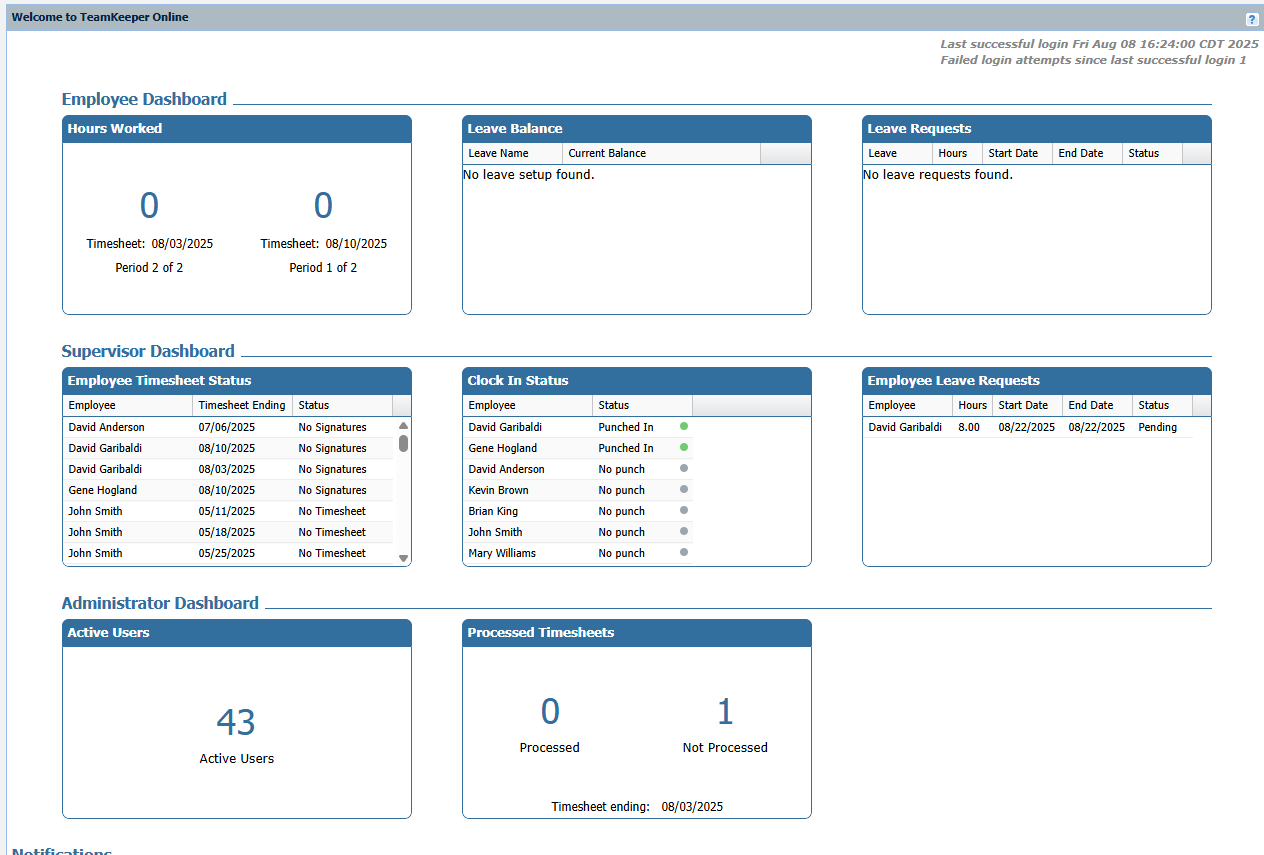Click 'Period 2 of 2' under Hours Worked
Screen dimensions: 1264x855
click(149, 268)
